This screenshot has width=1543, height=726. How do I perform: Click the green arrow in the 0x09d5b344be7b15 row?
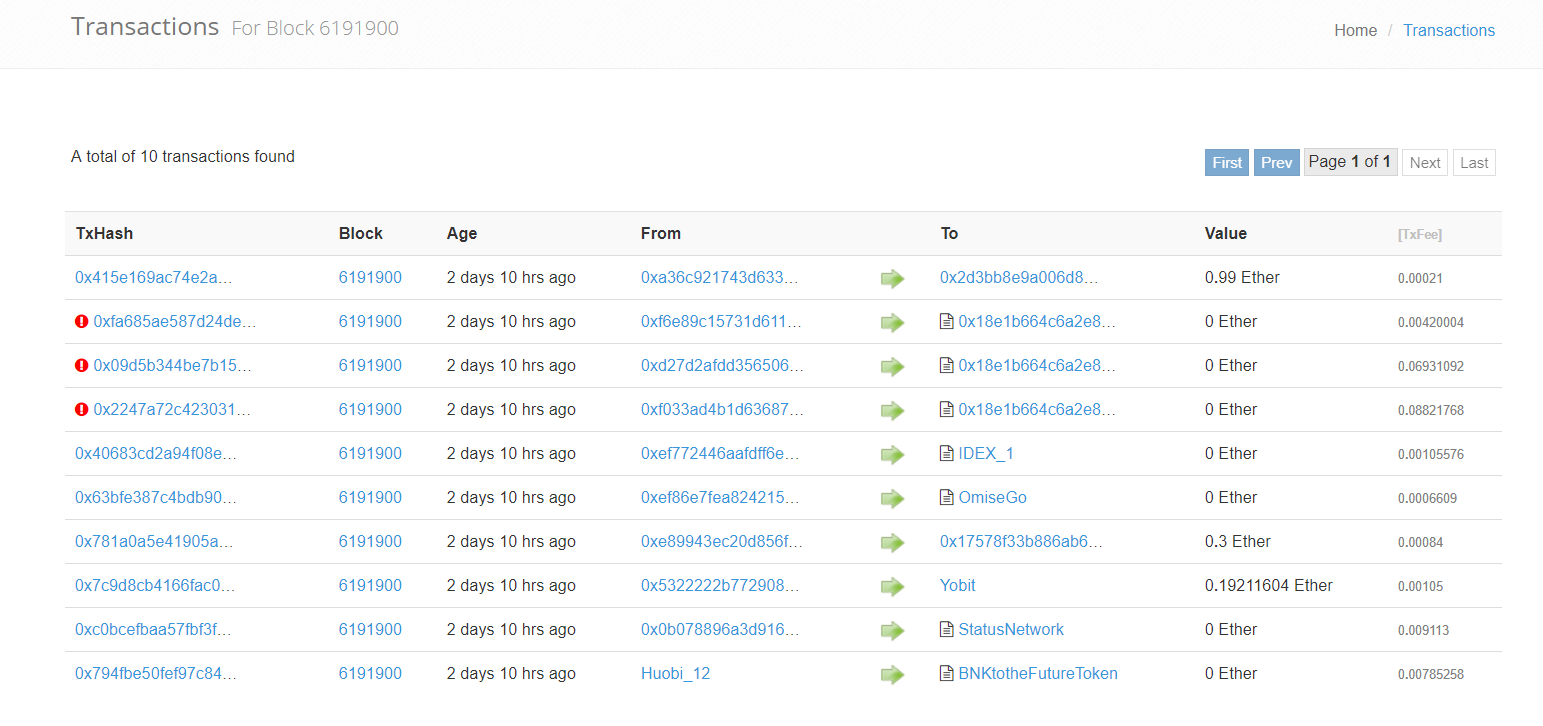pyautogui.click(x=892, y=367)
